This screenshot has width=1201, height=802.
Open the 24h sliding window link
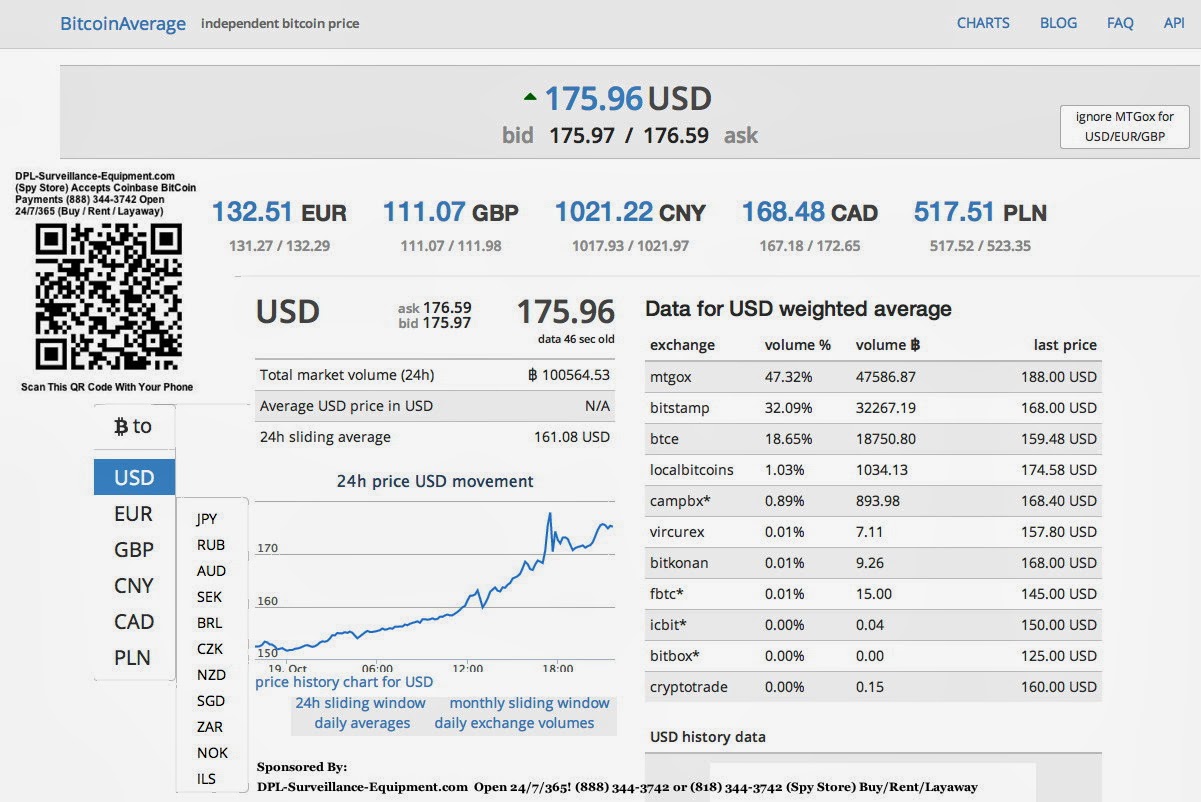pos(360,703)
